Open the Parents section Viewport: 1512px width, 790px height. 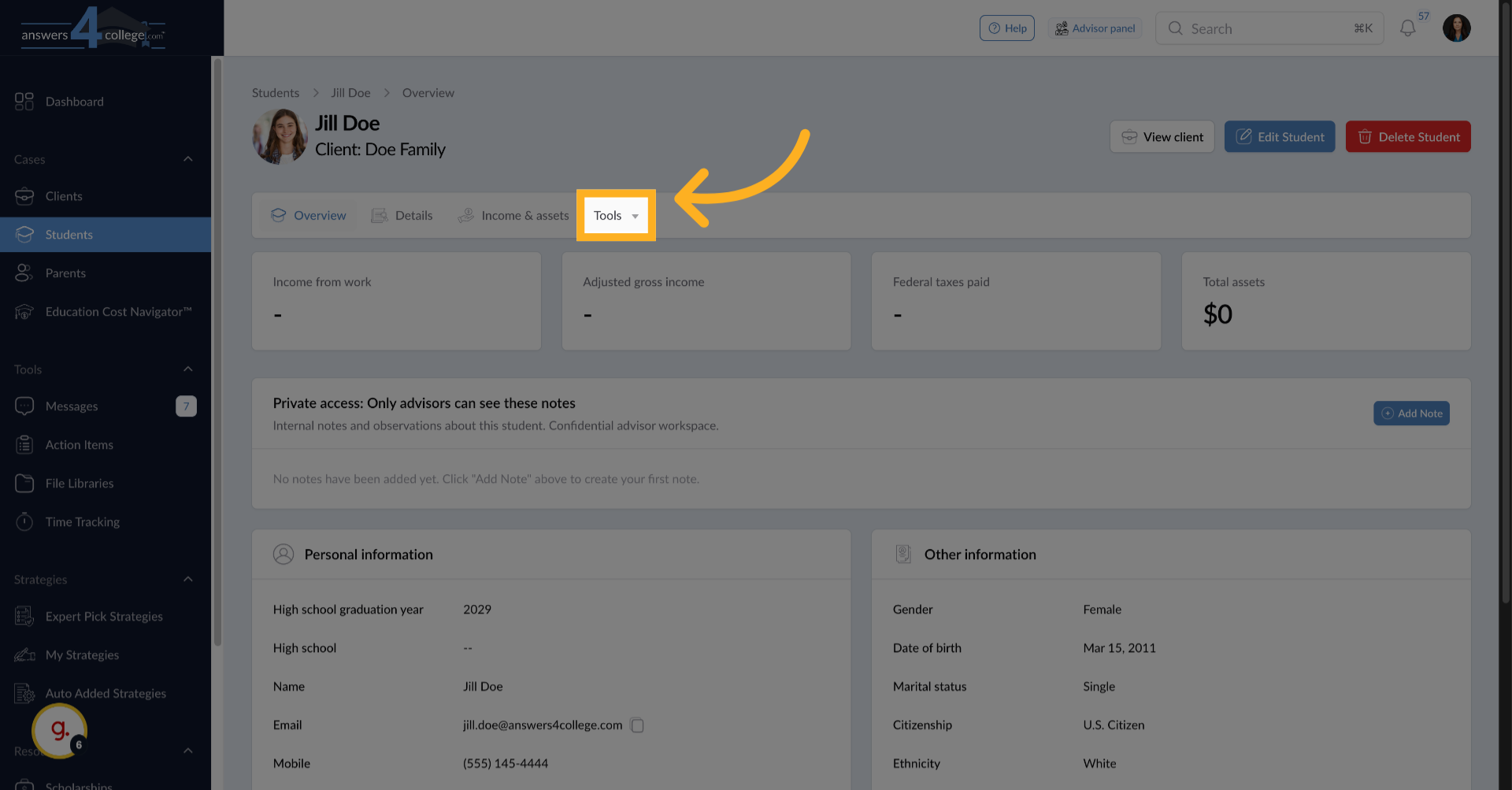pos(65,273)
